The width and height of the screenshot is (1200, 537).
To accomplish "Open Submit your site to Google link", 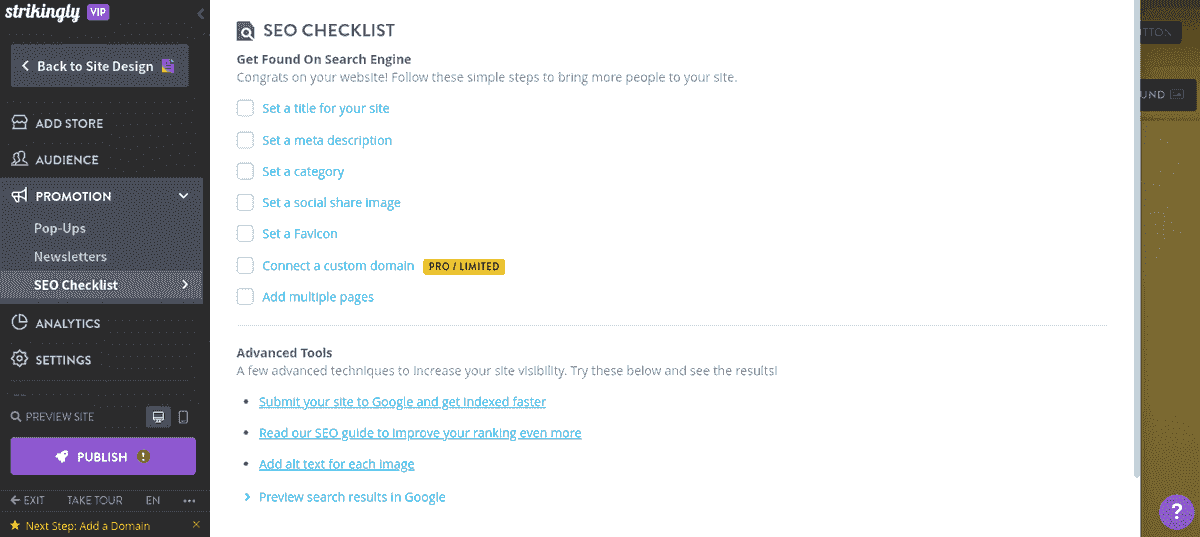I will [x=402, y=402].
